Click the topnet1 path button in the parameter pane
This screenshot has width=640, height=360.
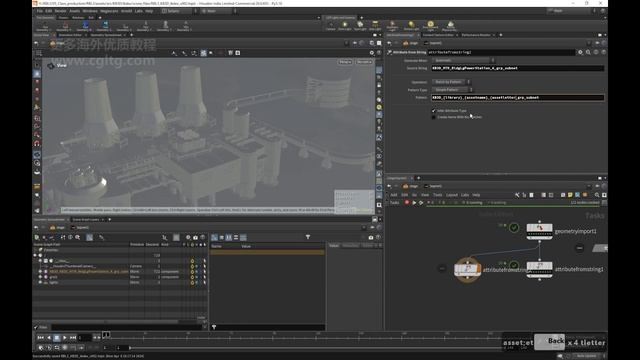(x=433, y=43)
